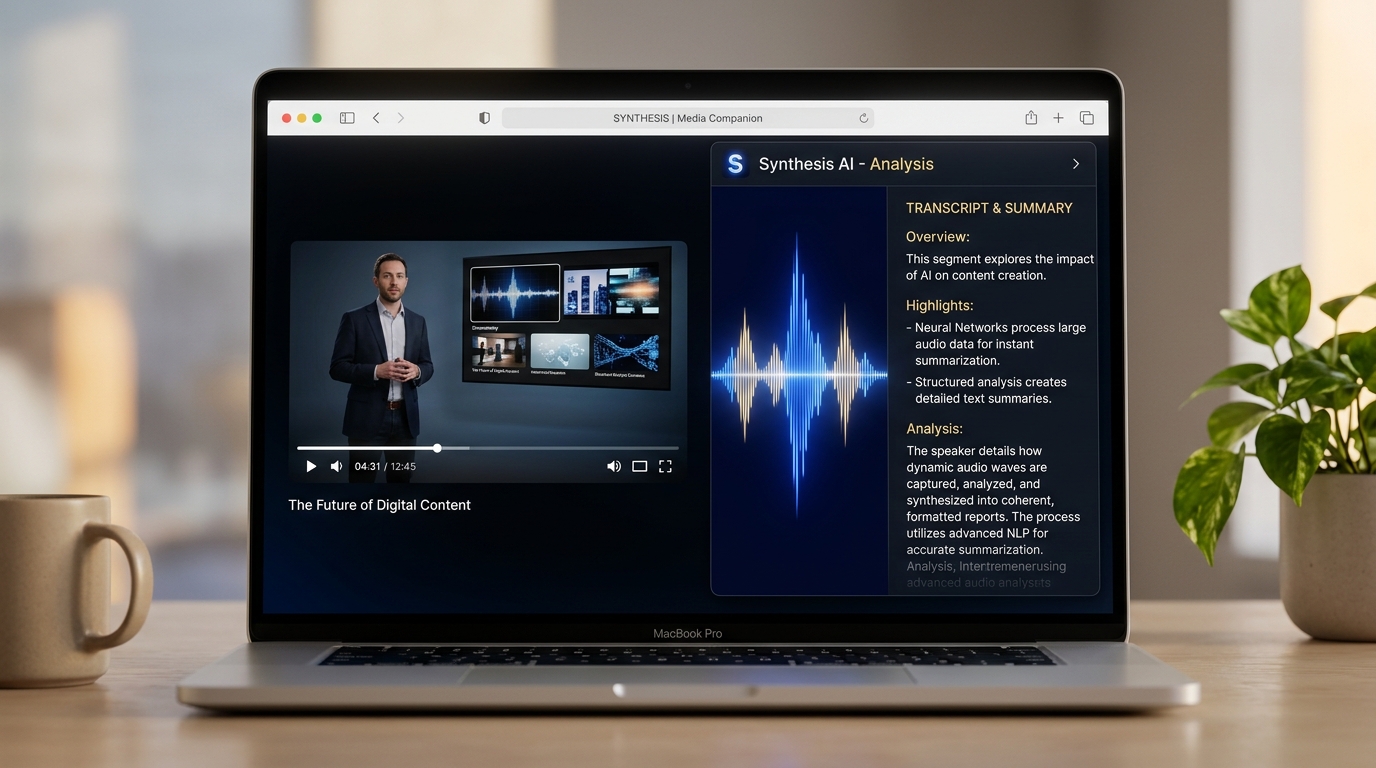Expand the Synthesis AI panel chevron
Image resolution: width=1376 pixels, height=768 pixels.
1076,164
